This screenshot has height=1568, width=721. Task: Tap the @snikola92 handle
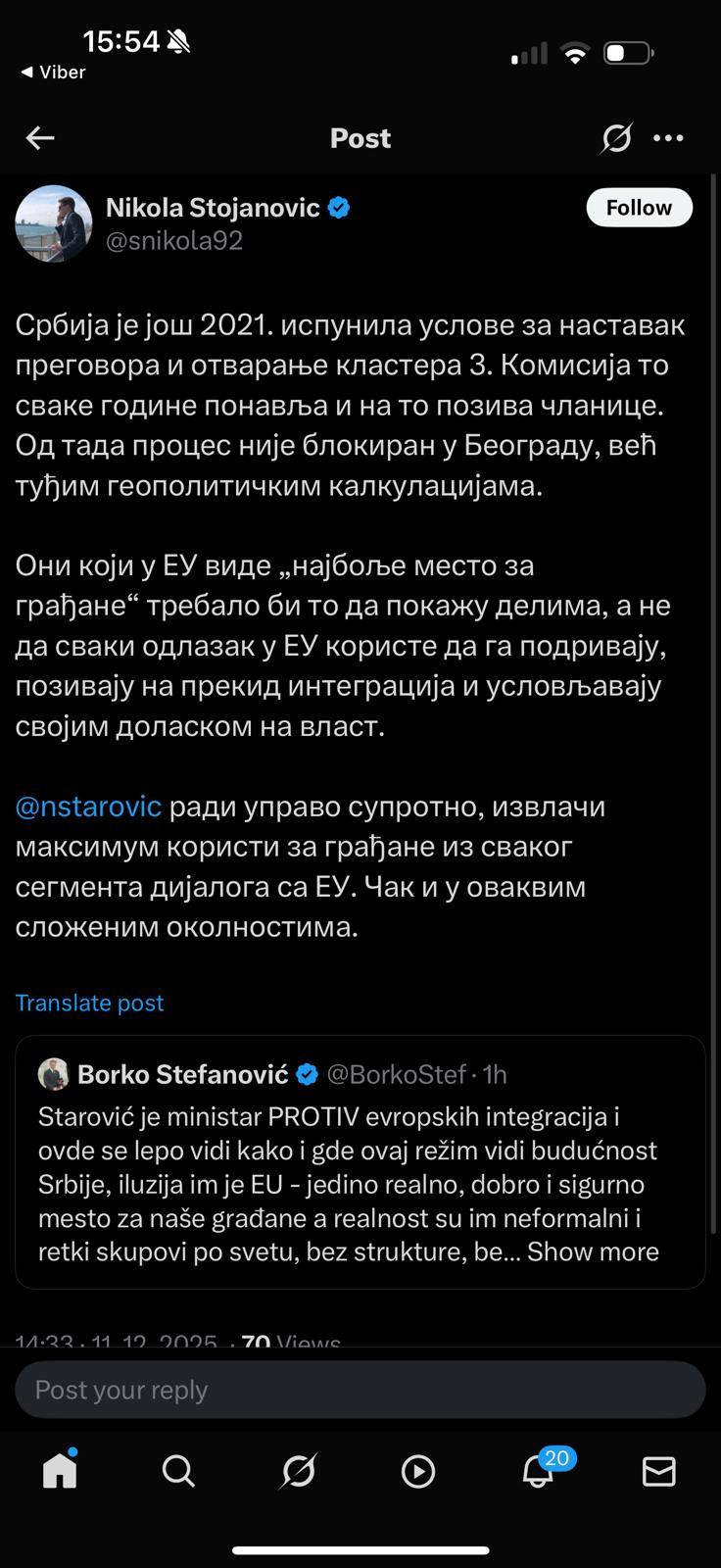174,240
